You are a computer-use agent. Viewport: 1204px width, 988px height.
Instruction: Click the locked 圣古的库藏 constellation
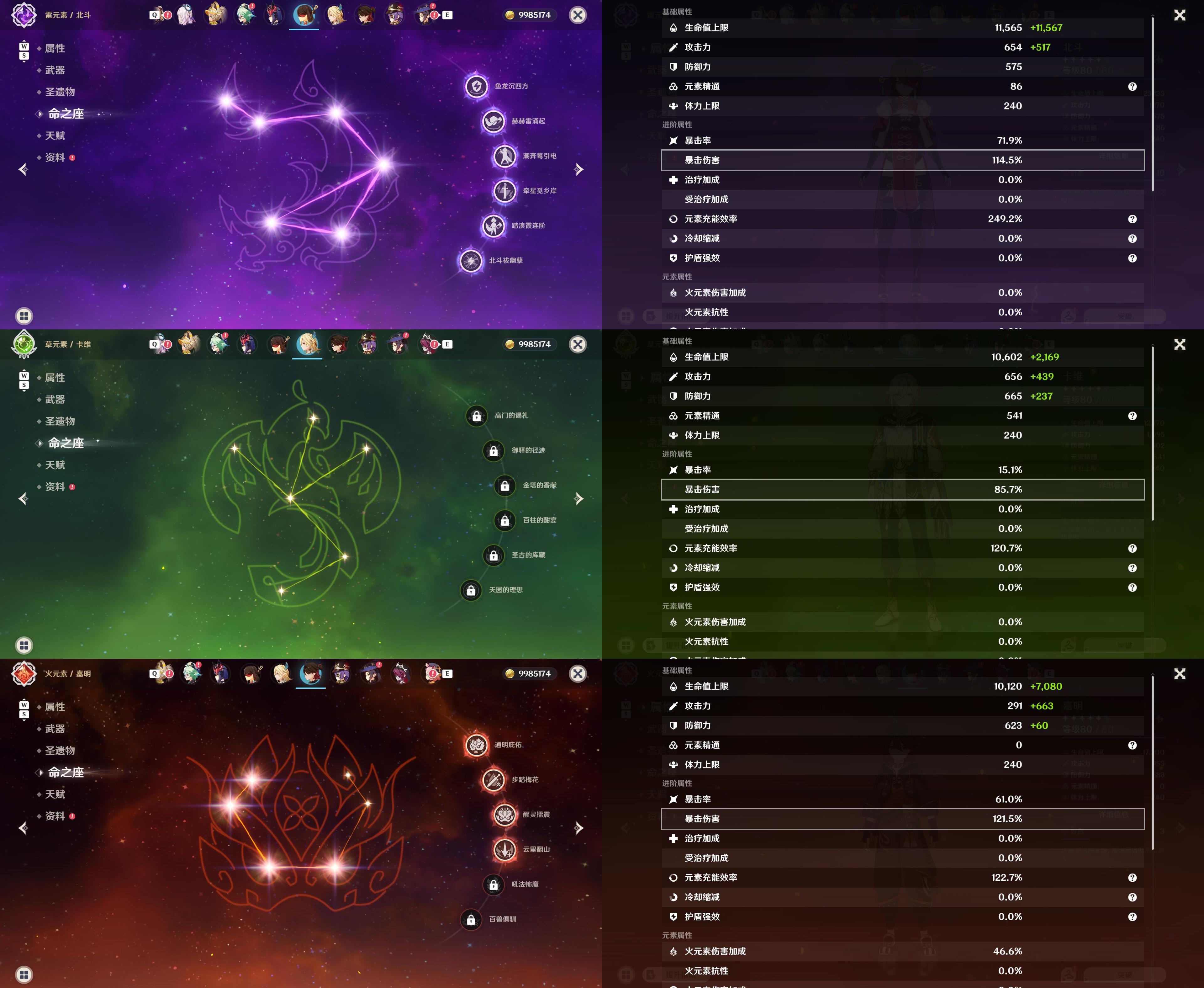(493, 555)
